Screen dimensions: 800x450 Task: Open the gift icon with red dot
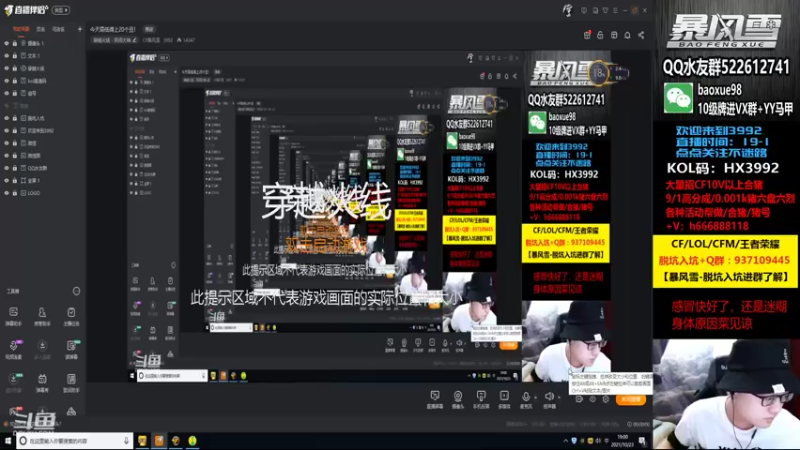coord(587,35)
